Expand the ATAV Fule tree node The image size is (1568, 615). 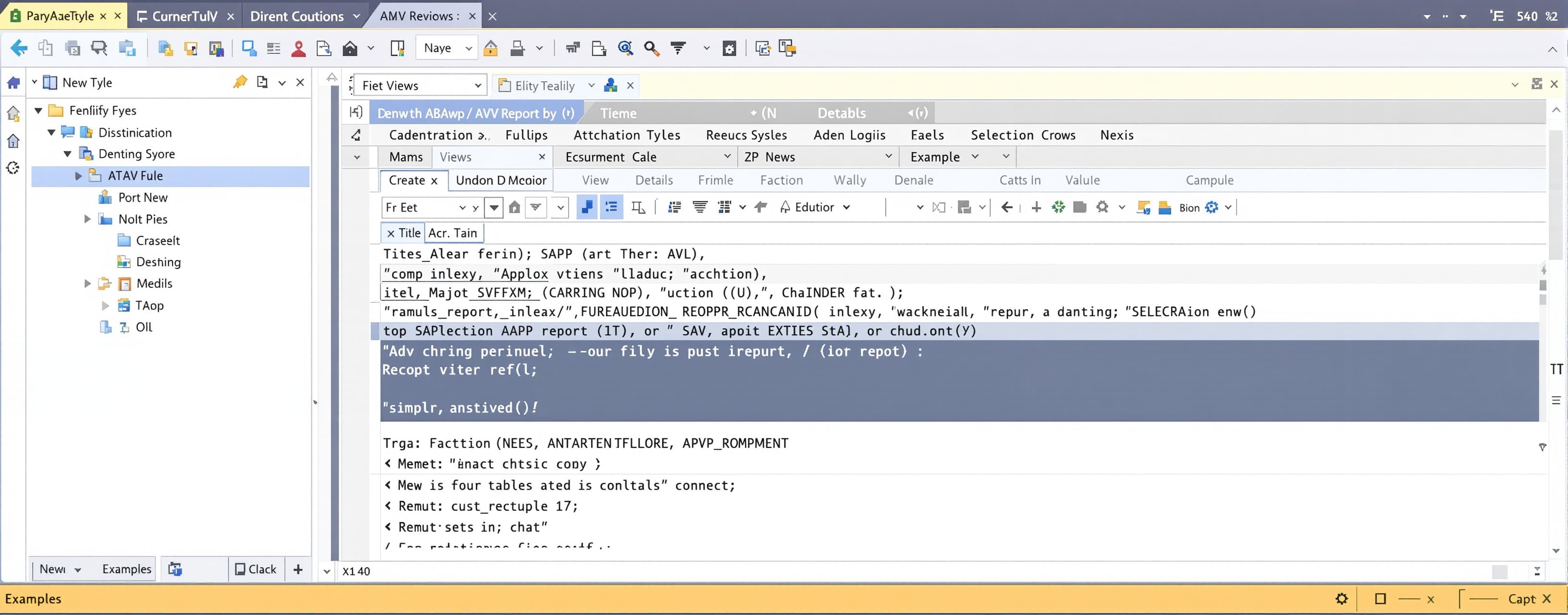pyautogui.click(x=78, y=175)
